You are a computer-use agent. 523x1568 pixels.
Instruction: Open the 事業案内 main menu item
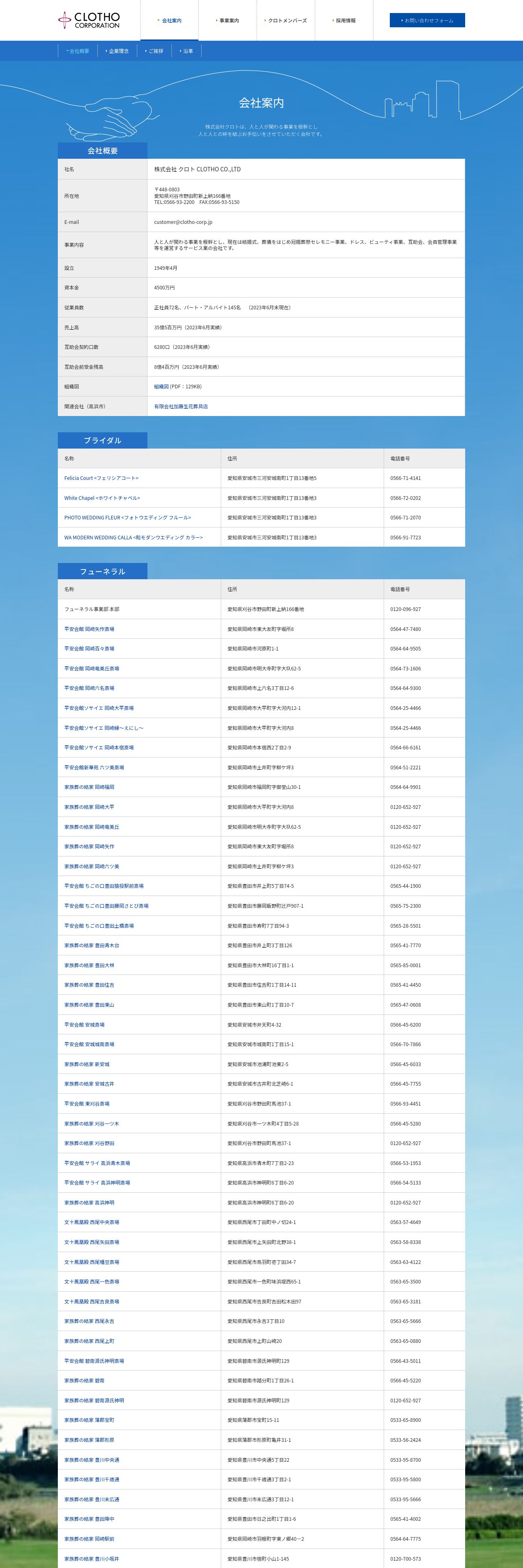click(x=228, y=21)
